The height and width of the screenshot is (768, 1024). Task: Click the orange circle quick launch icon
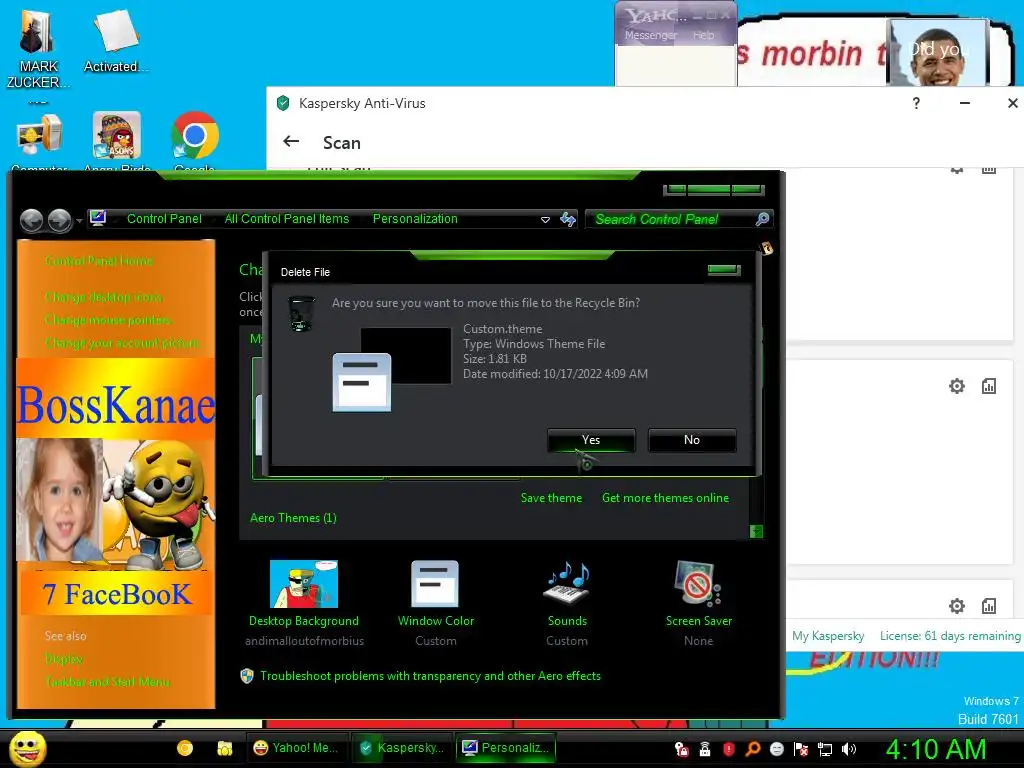tap(185, 748)
